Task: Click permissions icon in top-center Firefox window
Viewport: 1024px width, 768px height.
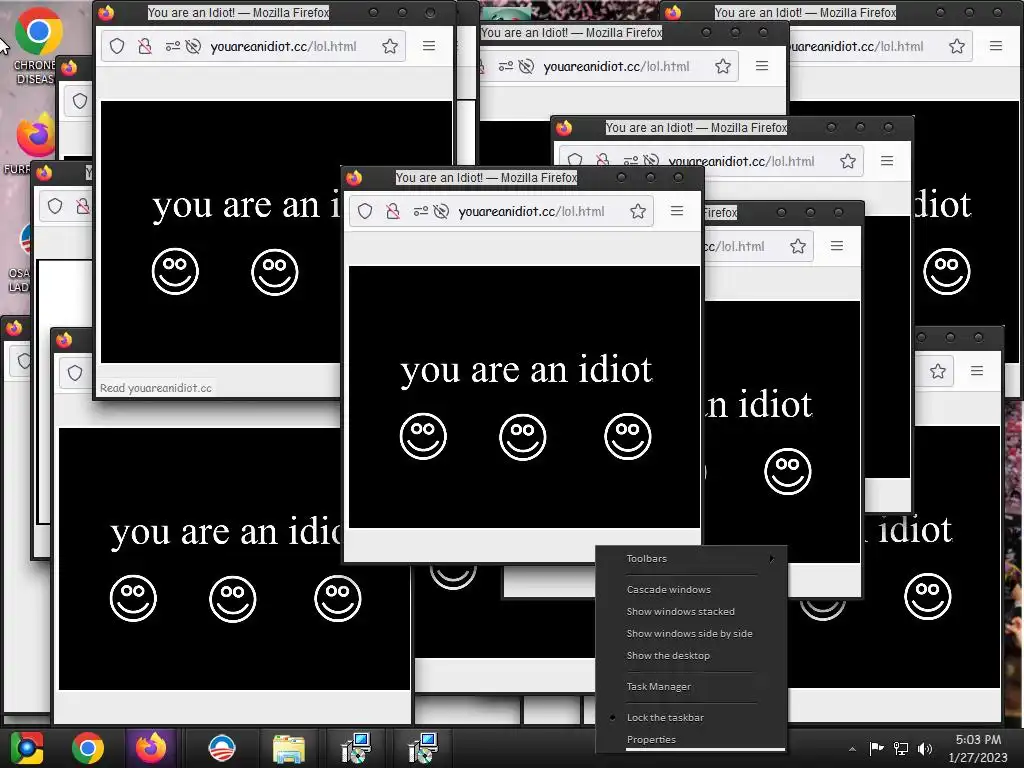Action: (x=505, y=66)
